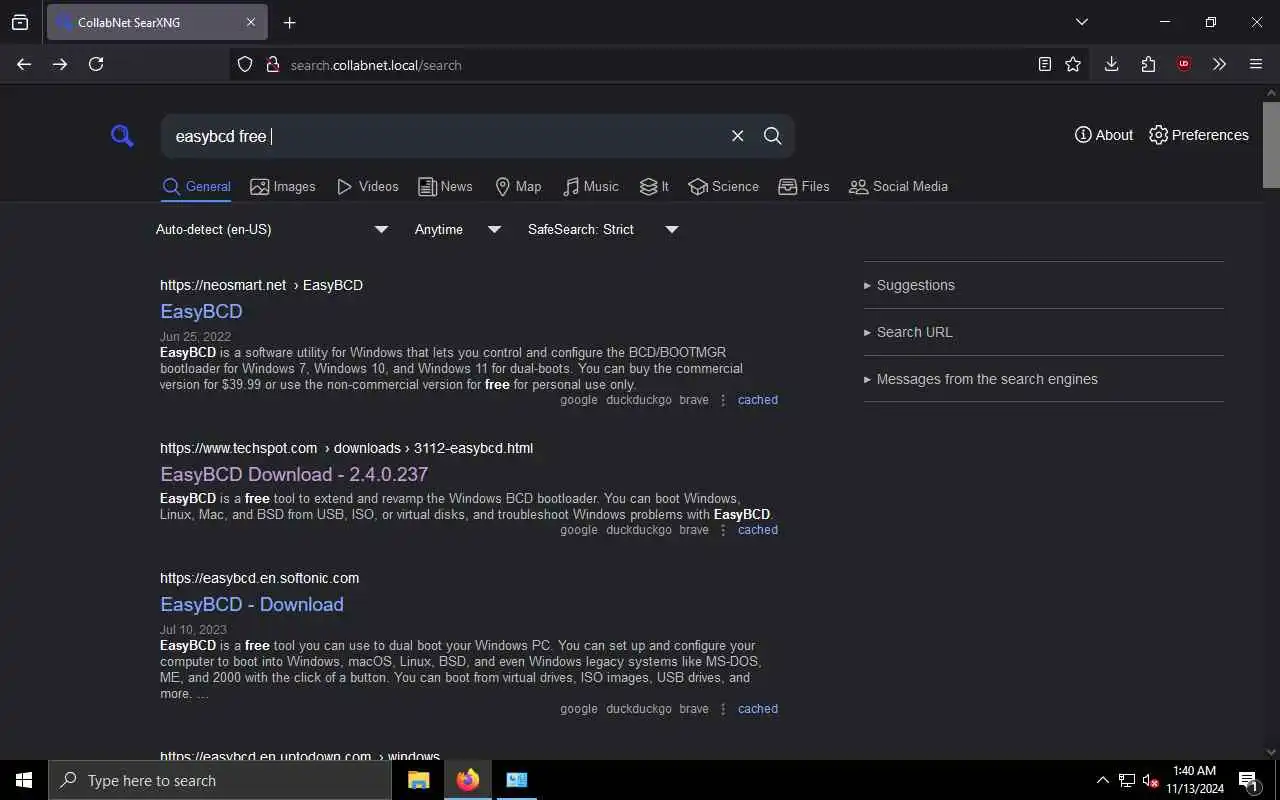Open the Auto-detect language dropdown

[x=272, y=229]
